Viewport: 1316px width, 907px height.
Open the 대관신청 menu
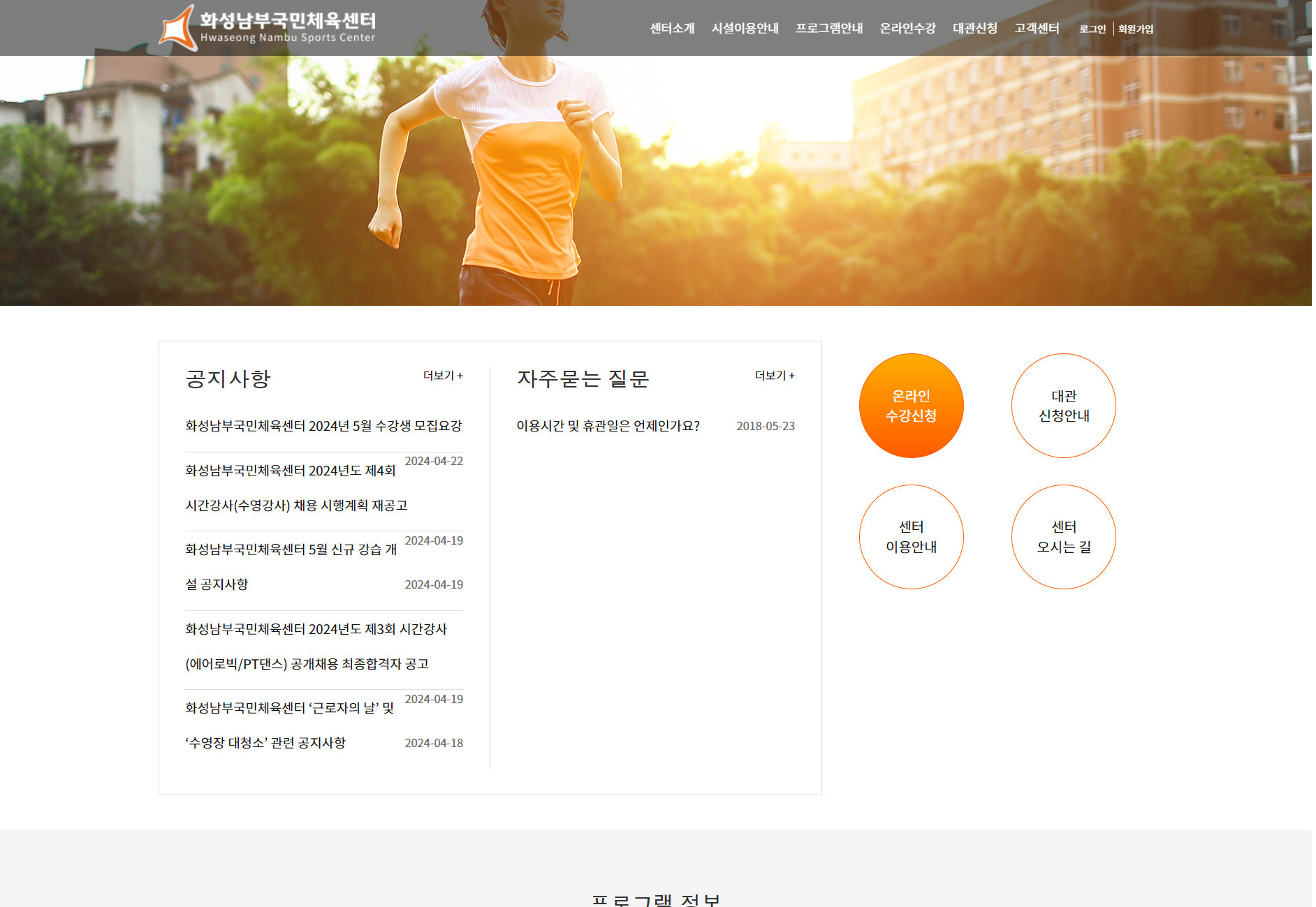pos(975,29)
